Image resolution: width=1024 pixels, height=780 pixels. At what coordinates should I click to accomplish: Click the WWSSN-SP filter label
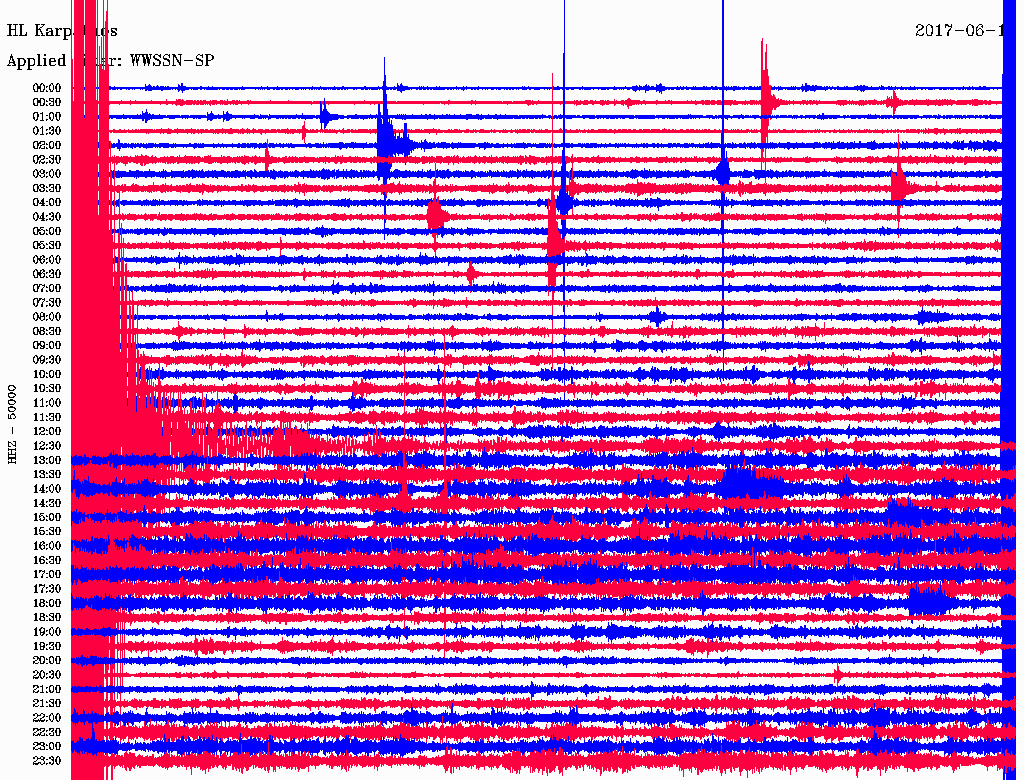click(172, 61)
